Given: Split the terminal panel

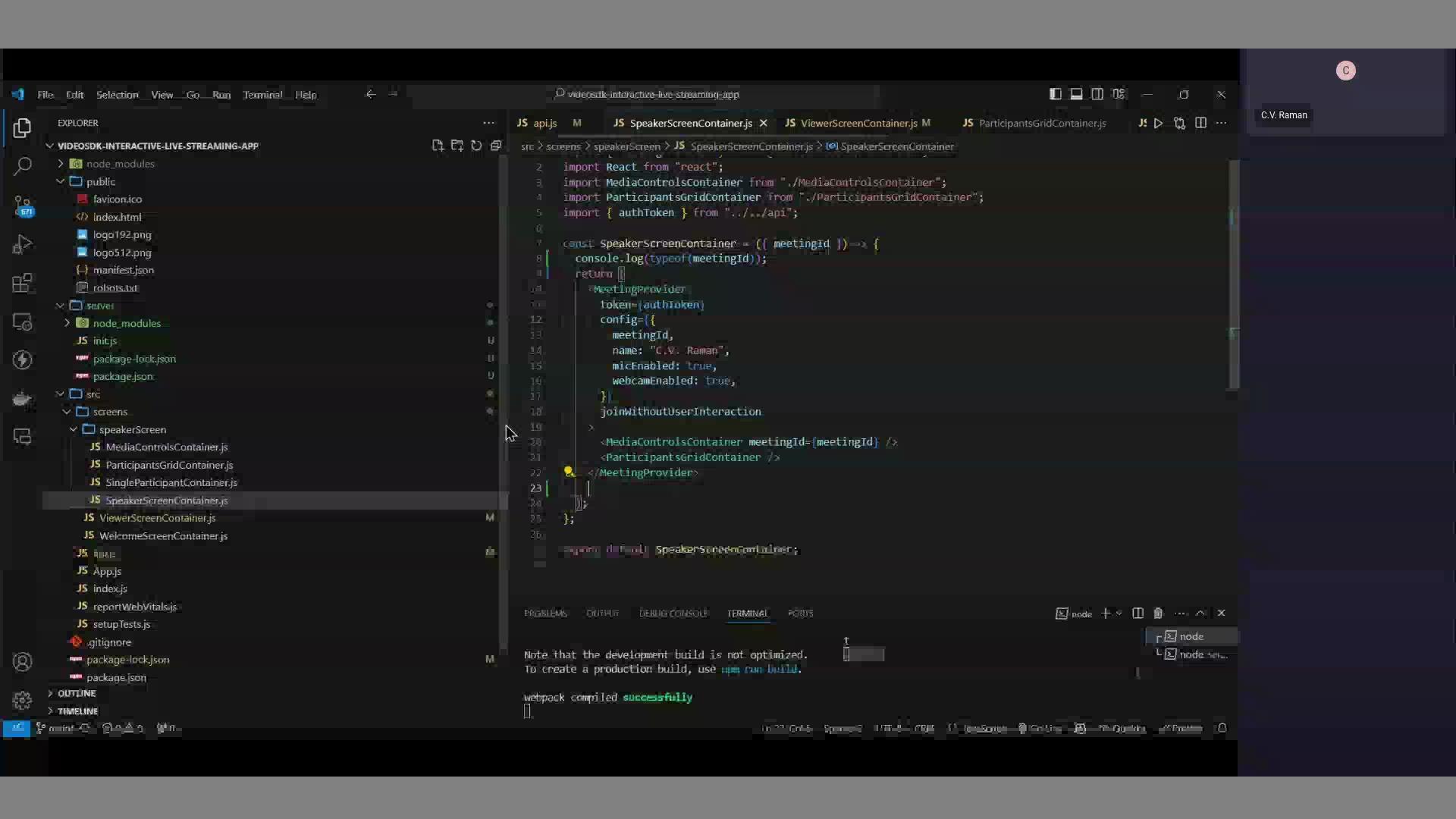Looking at the screenshot, I should [1137, 613].
